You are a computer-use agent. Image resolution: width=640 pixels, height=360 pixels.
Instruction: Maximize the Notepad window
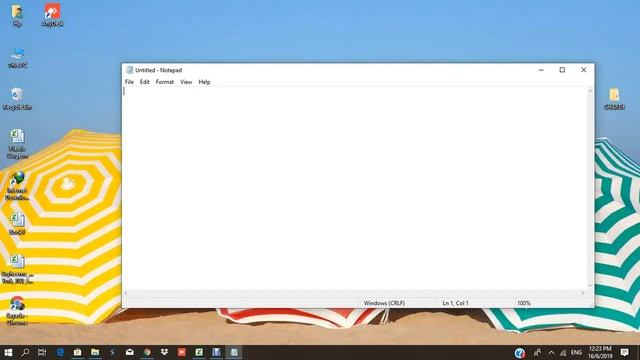point(562,70)
